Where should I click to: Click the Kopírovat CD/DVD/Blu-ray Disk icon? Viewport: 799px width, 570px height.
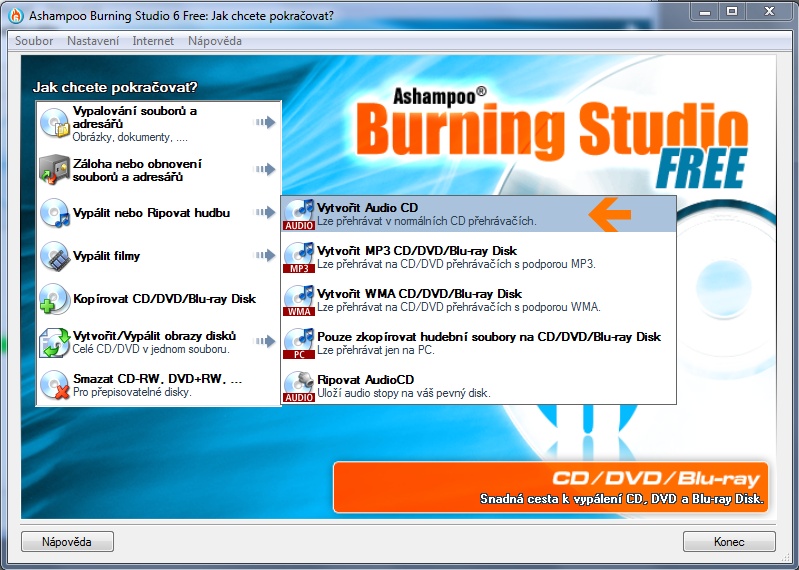54,299
